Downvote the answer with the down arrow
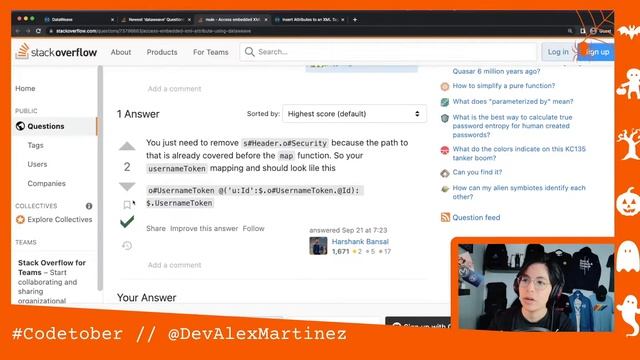The height and width of the screenshot is (360, 640). coord(127,186)
